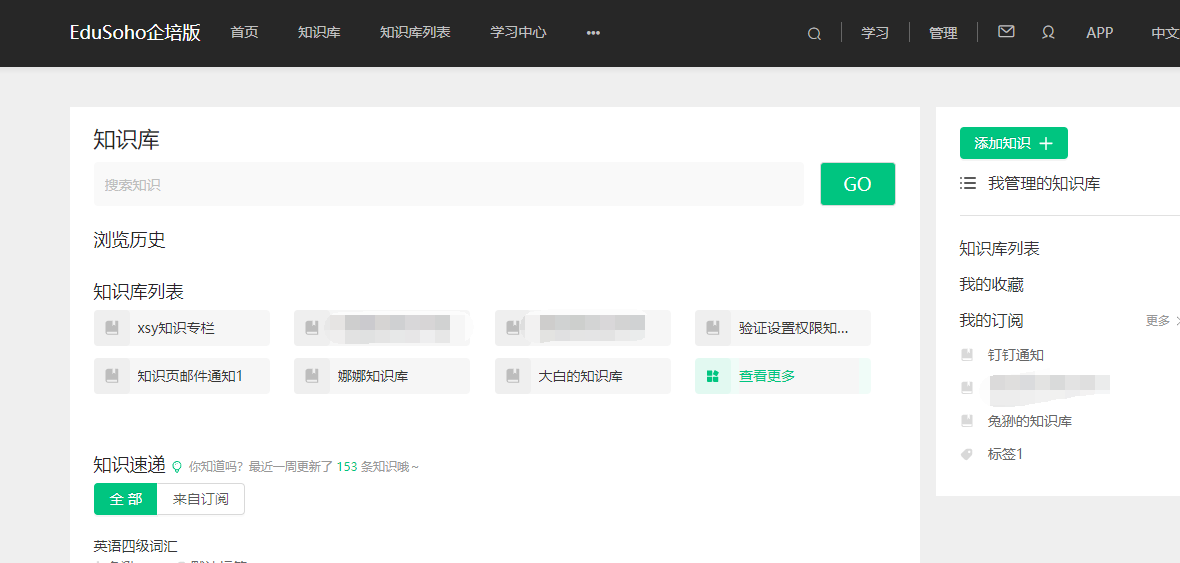Click the list icon beside 我管理的知识库
The width and height of the screenshot is (1180, 563).
point(968,183)
